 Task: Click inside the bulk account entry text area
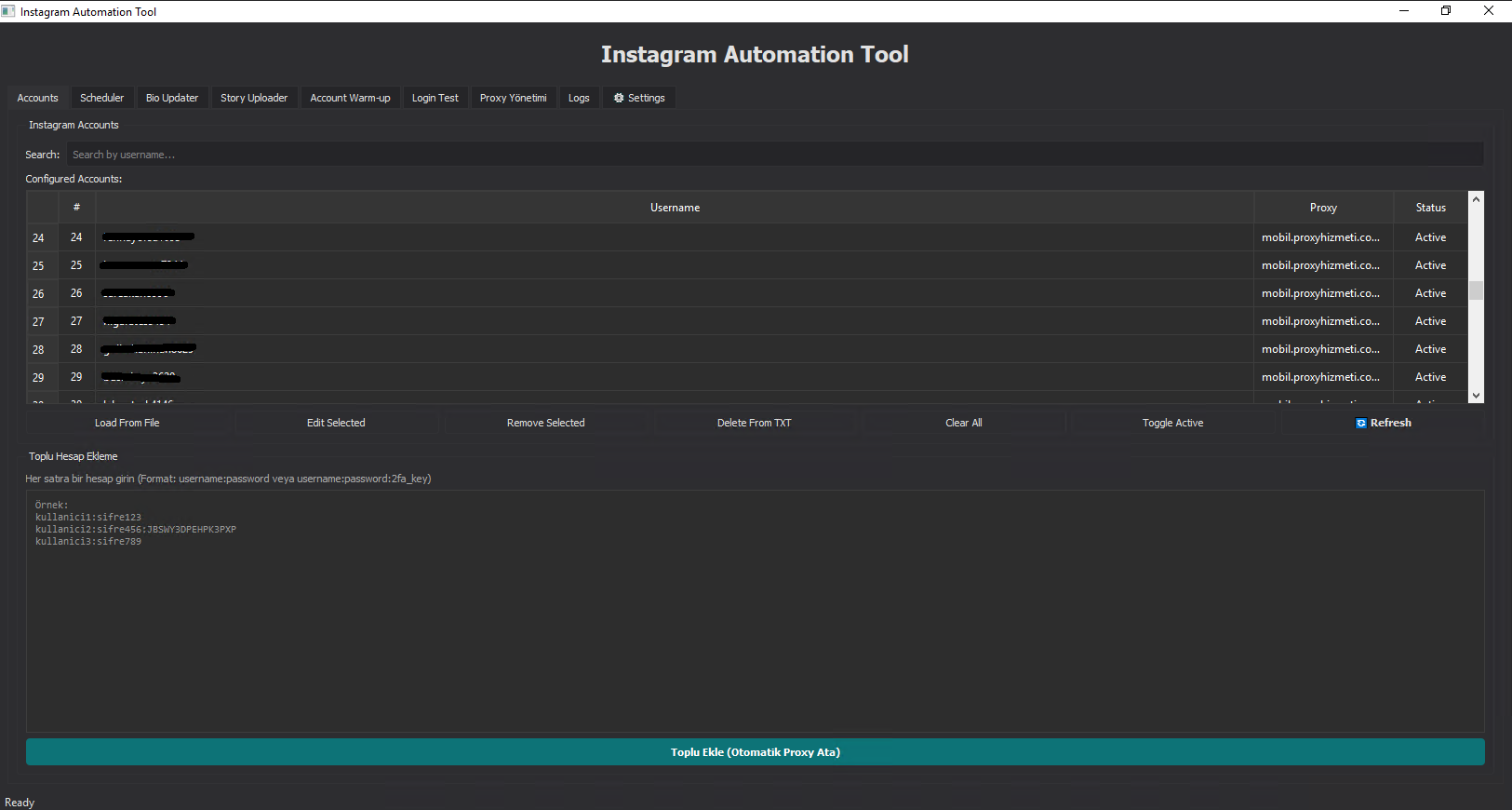(756, 612)
